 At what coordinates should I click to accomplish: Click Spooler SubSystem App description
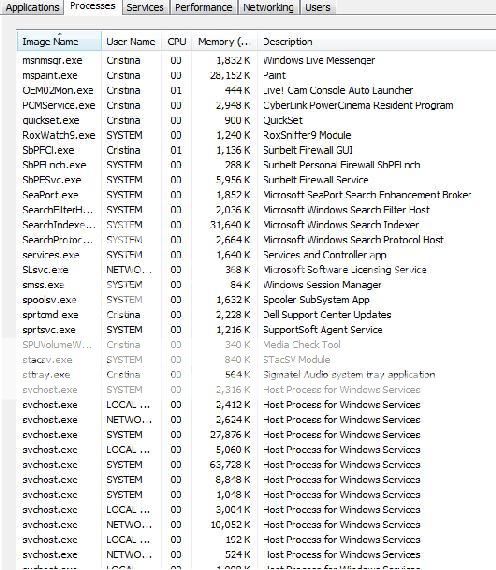316,300
